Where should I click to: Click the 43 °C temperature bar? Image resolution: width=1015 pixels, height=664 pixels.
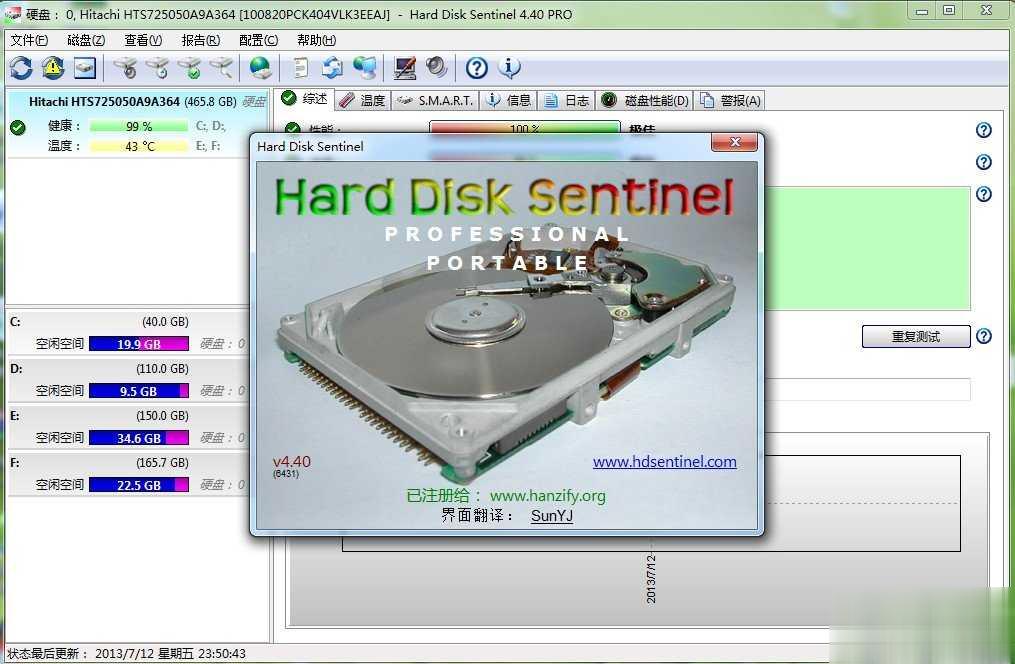point(139,146)
